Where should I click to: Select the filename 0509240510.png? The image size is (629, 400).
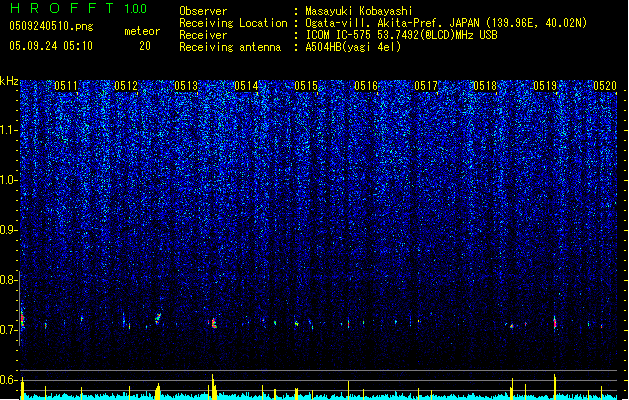[51, 26]
